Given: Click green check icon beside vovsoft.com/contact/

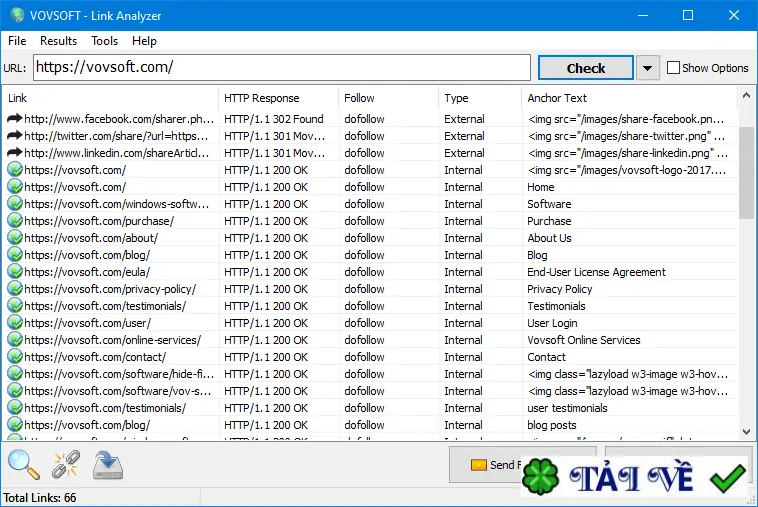Looking at the screenshot, I should (15, 357).
